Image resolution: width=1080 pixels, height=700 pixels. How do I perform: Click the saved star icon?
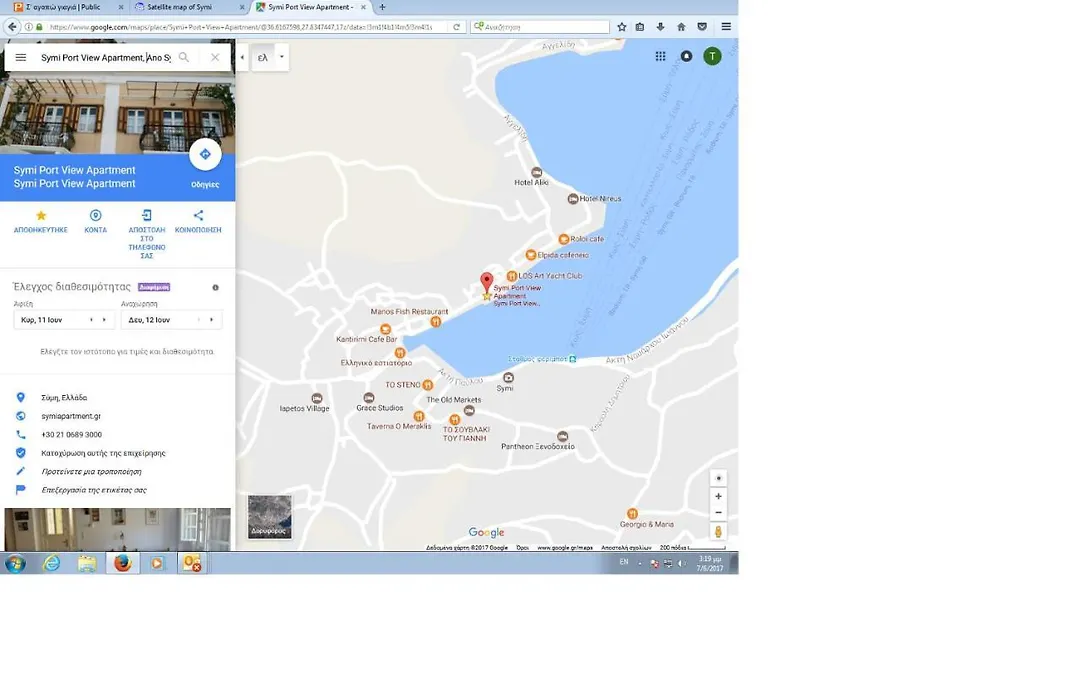tap(41, 216)
